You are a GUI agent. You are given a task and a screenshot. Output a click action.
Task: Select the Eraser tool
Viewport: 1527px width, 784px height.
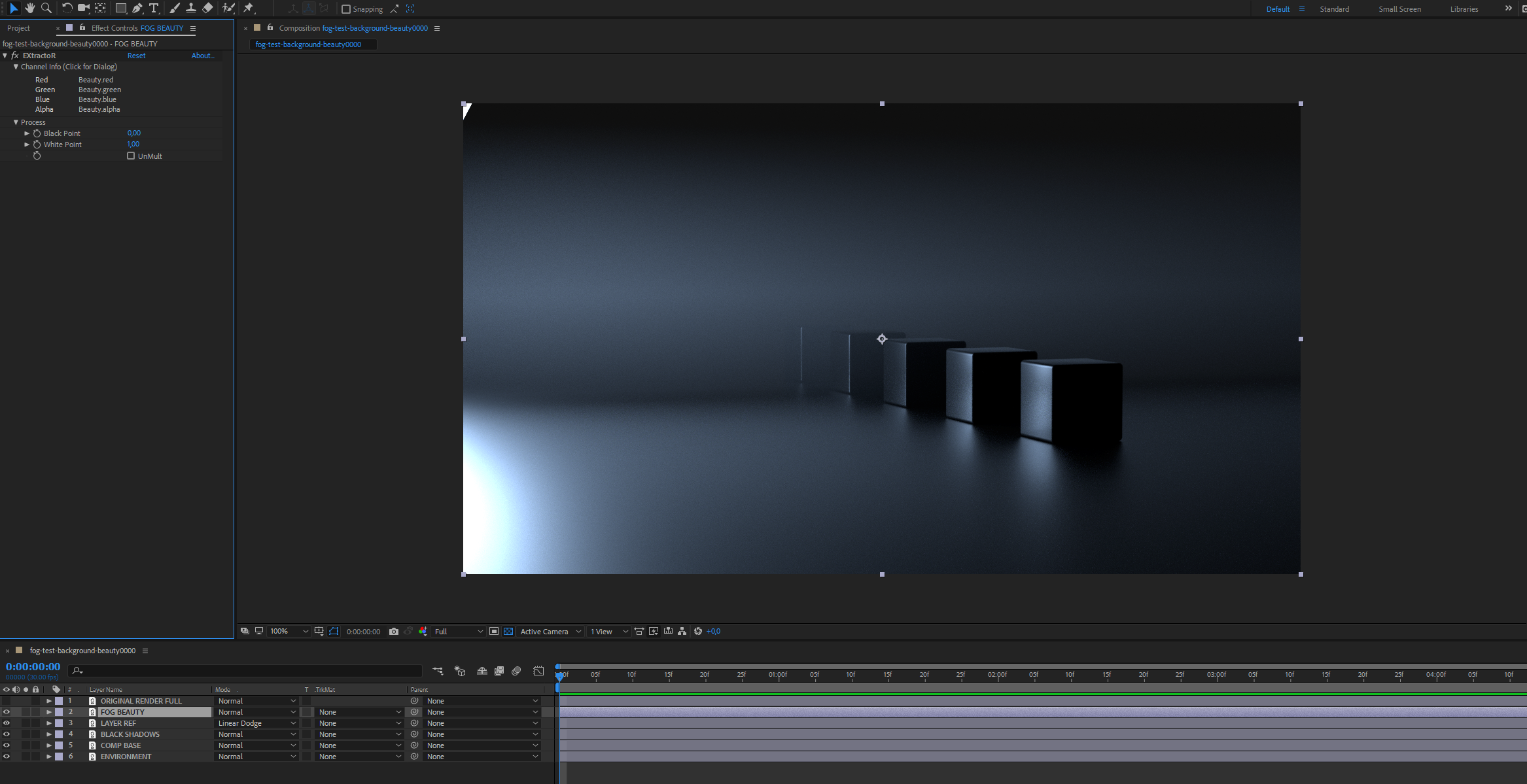pyautogui.click(x=207, y=8)
